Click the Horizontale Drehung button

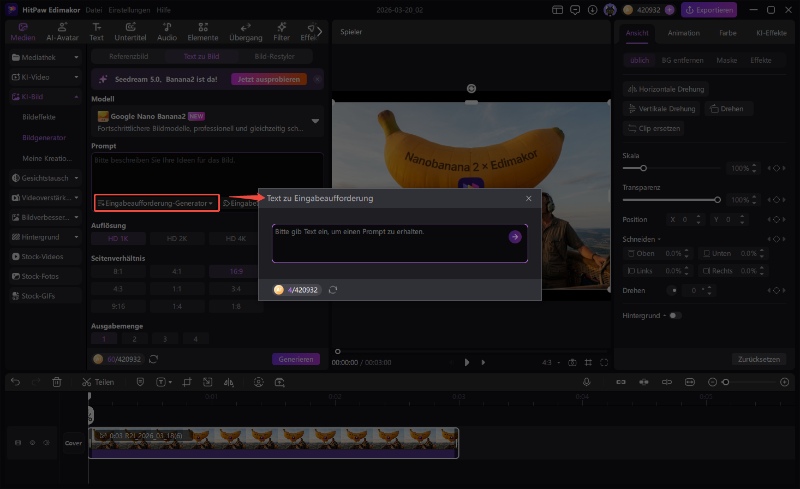click(x=666, y=89)
